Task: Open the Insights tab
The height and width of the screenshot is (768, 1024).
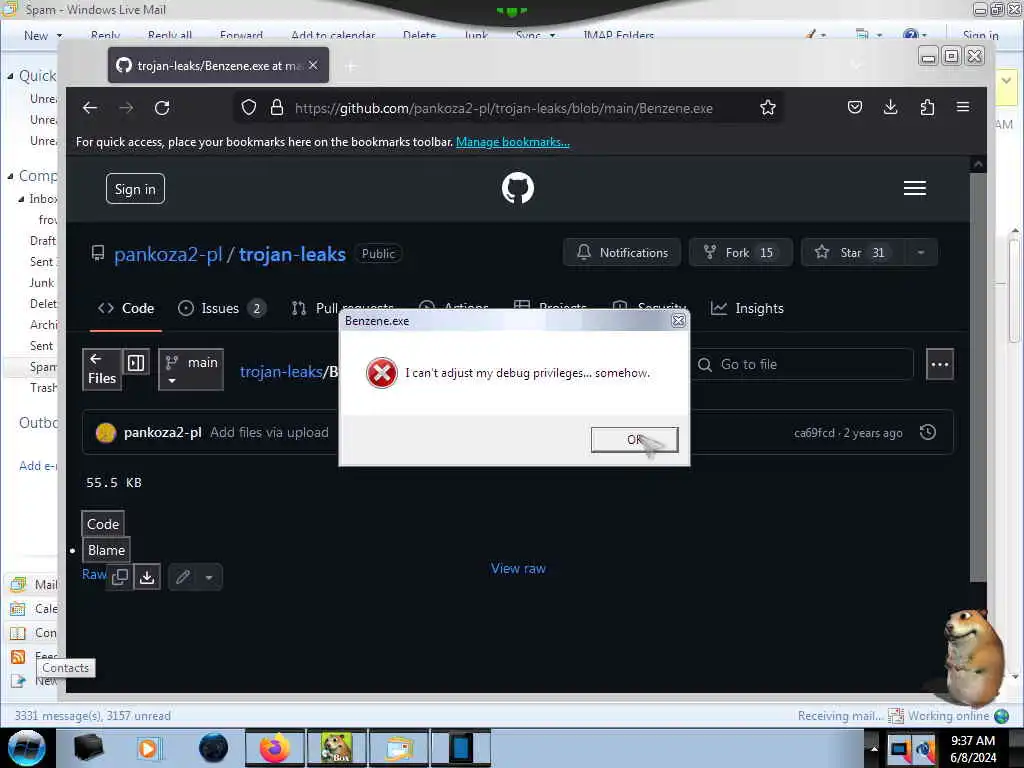Action: pyautogui.click(x=747, y=308)
